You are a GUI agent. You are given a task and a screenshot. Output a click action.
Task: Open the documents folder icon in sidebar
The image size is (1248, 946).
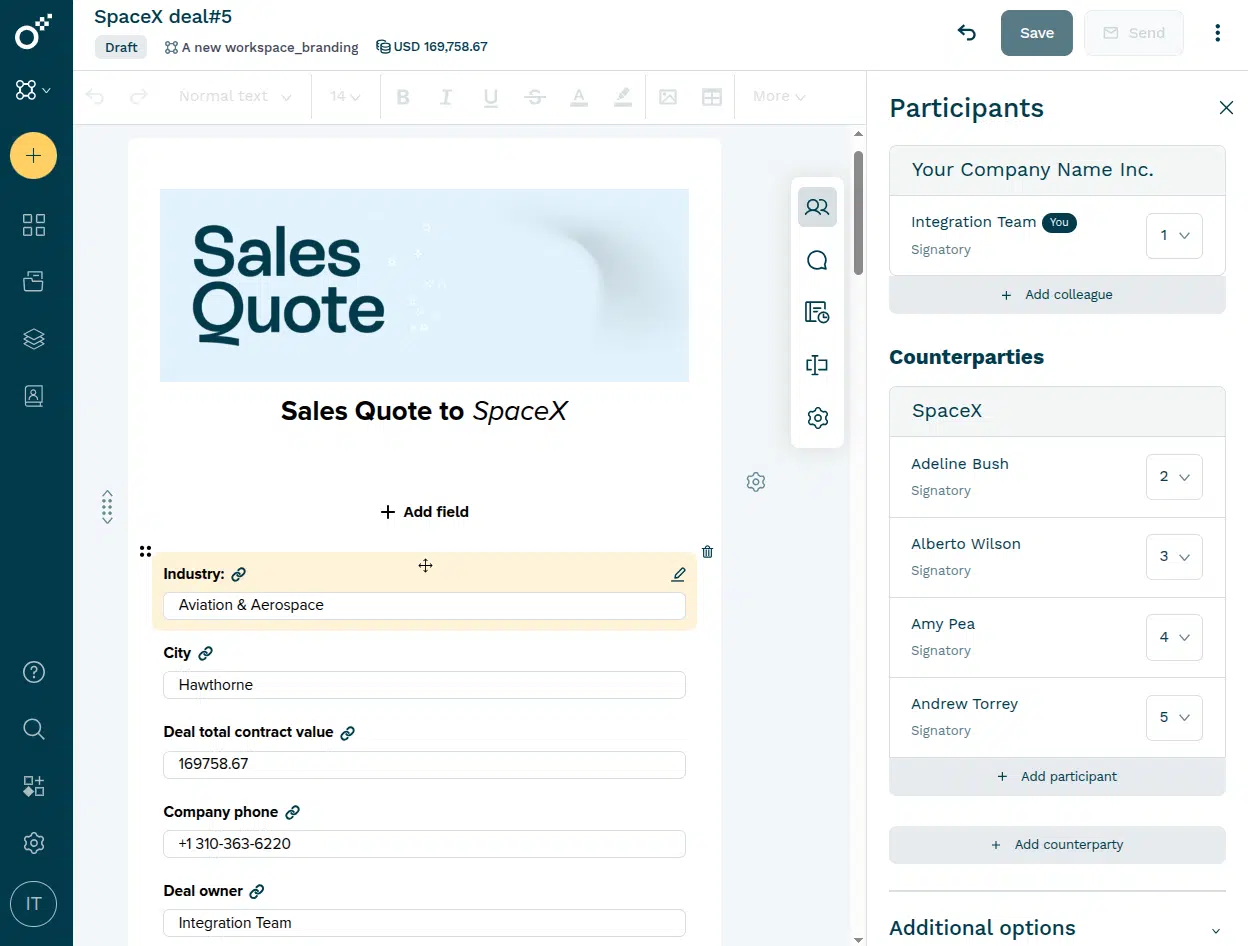coord(34,282)
